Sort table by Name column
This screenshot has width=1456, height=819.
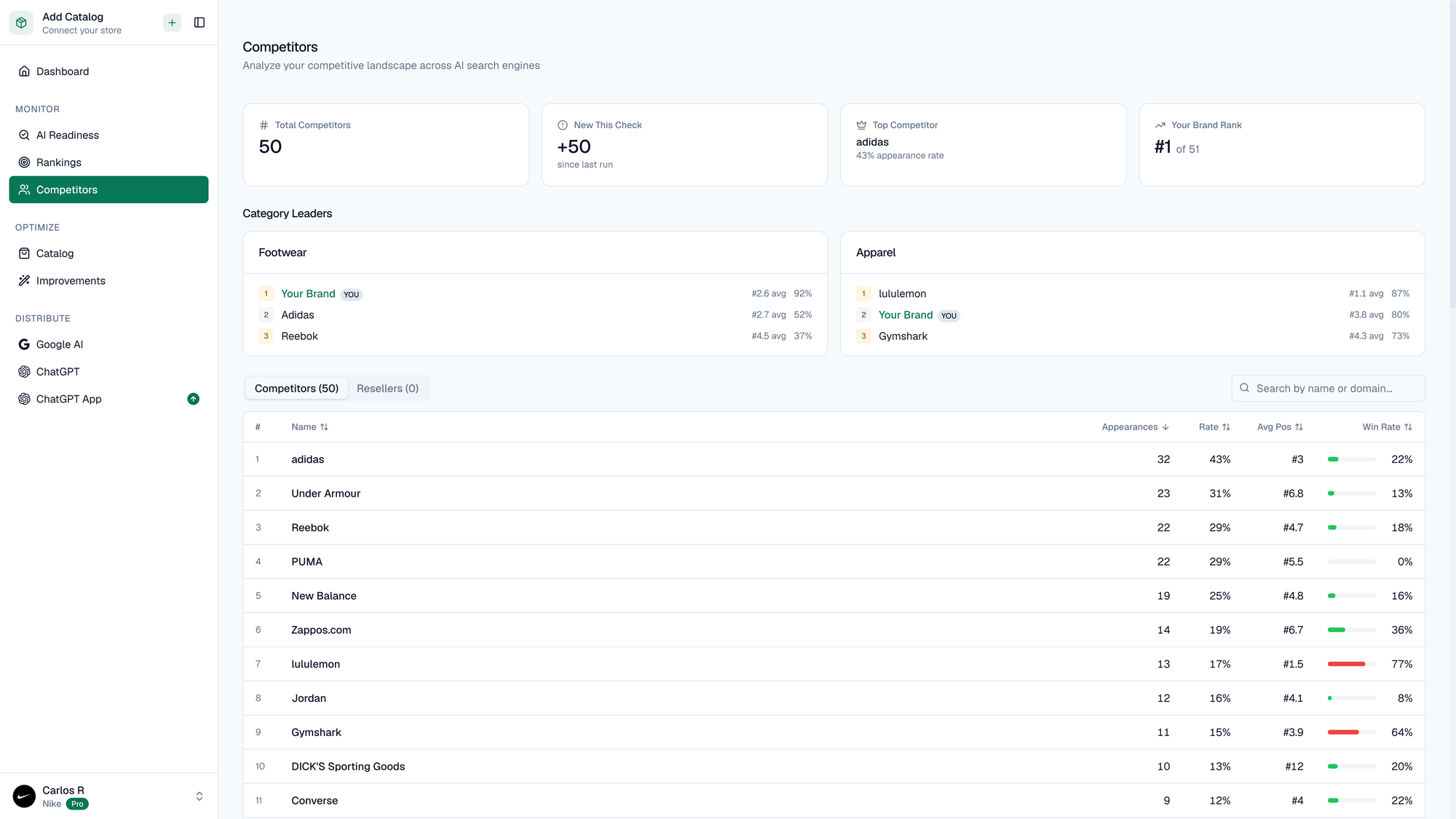click(x=310, y=427)
